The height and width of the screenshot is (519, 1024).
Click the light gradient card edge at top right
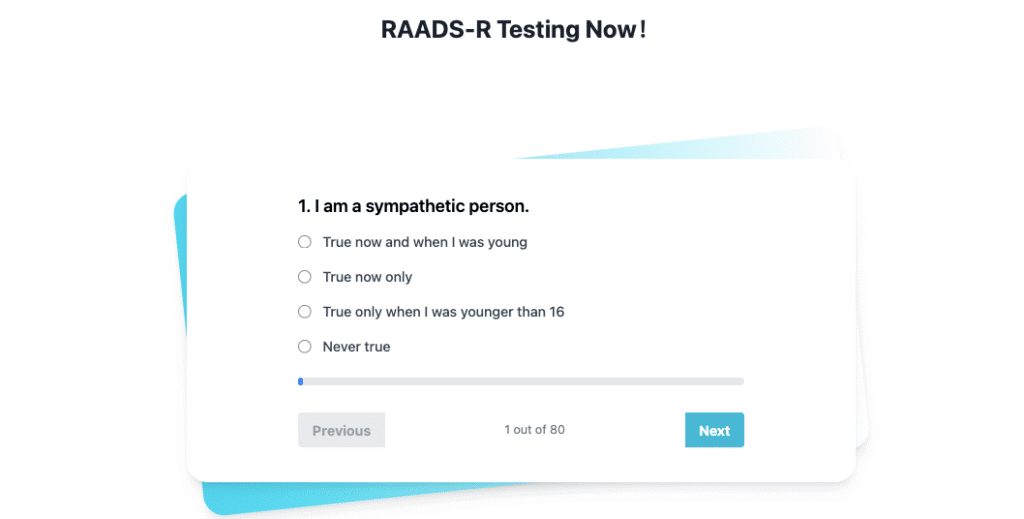[x=780, y=145]
